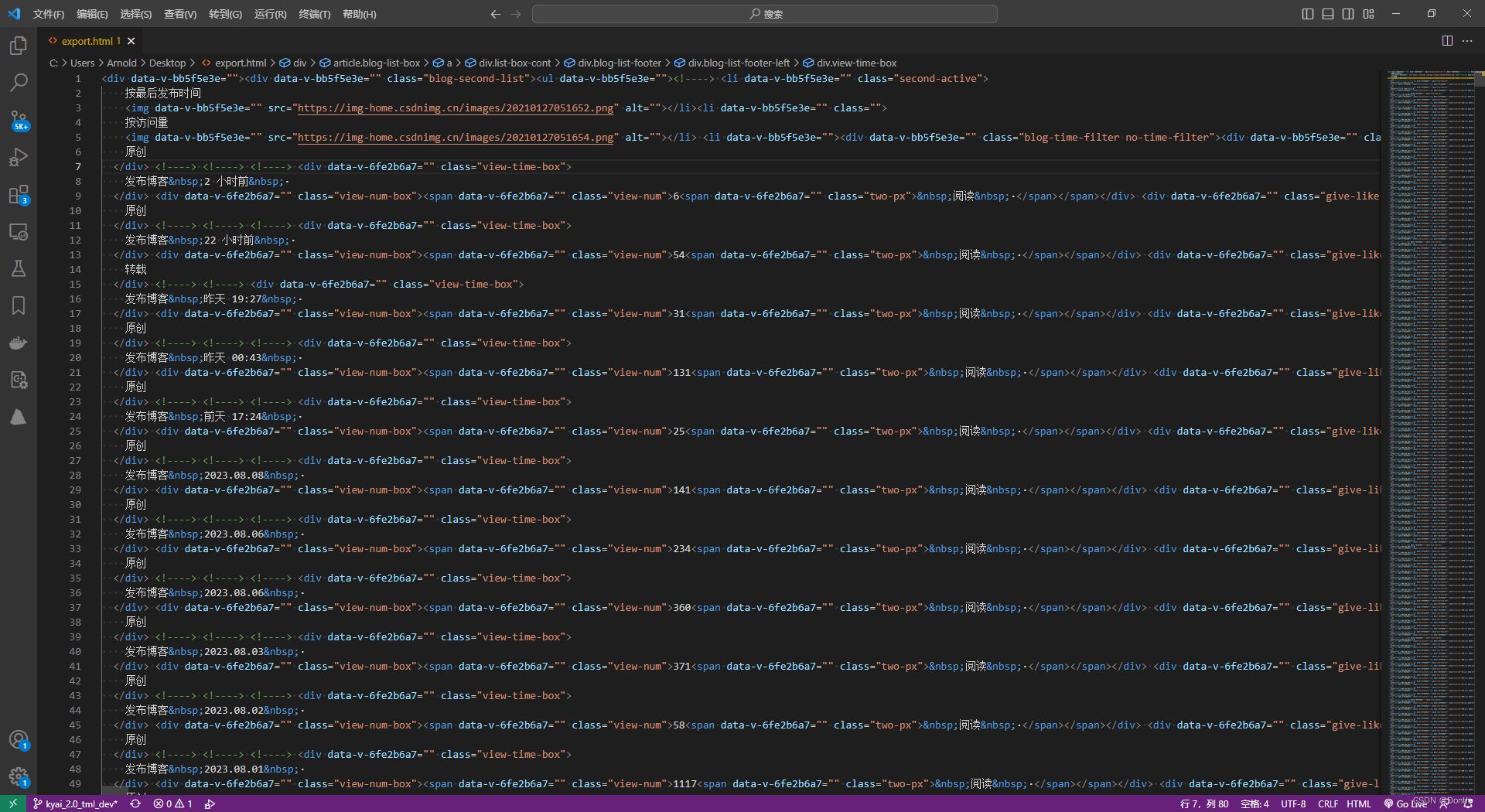Open notifications bell in status bar
This screenshot has height=812, width=1485.
coord(1468,803)
